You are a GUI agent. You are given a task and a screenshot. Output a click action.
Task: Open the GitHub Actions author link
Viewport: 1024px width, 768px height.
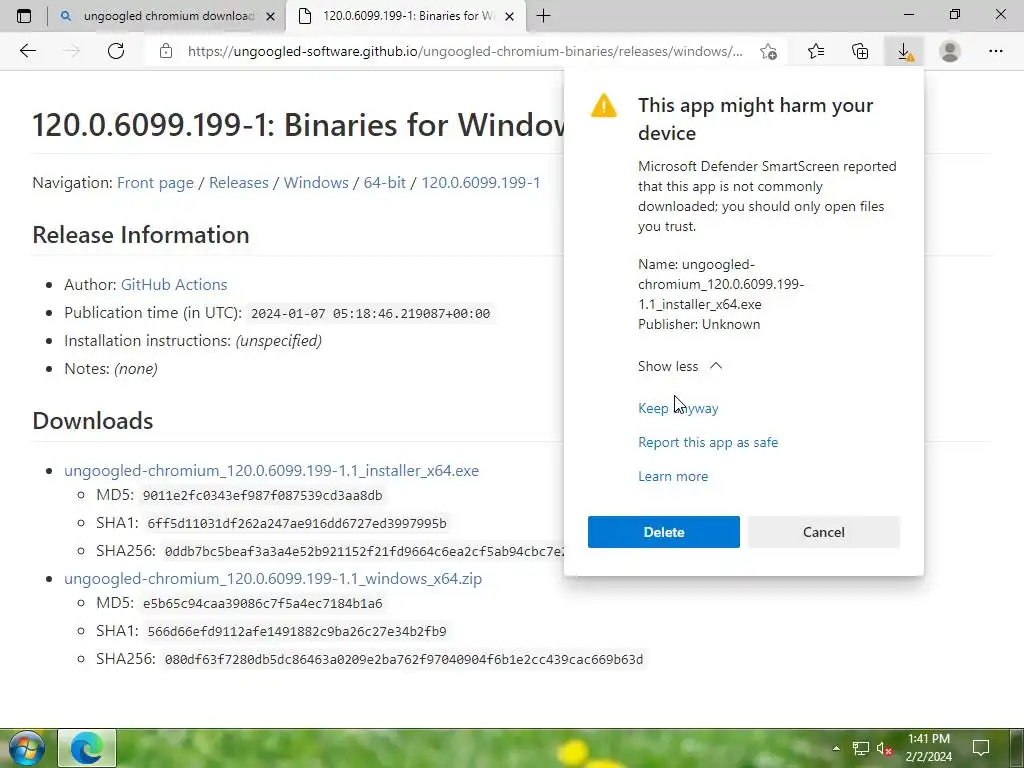(174, 285)
